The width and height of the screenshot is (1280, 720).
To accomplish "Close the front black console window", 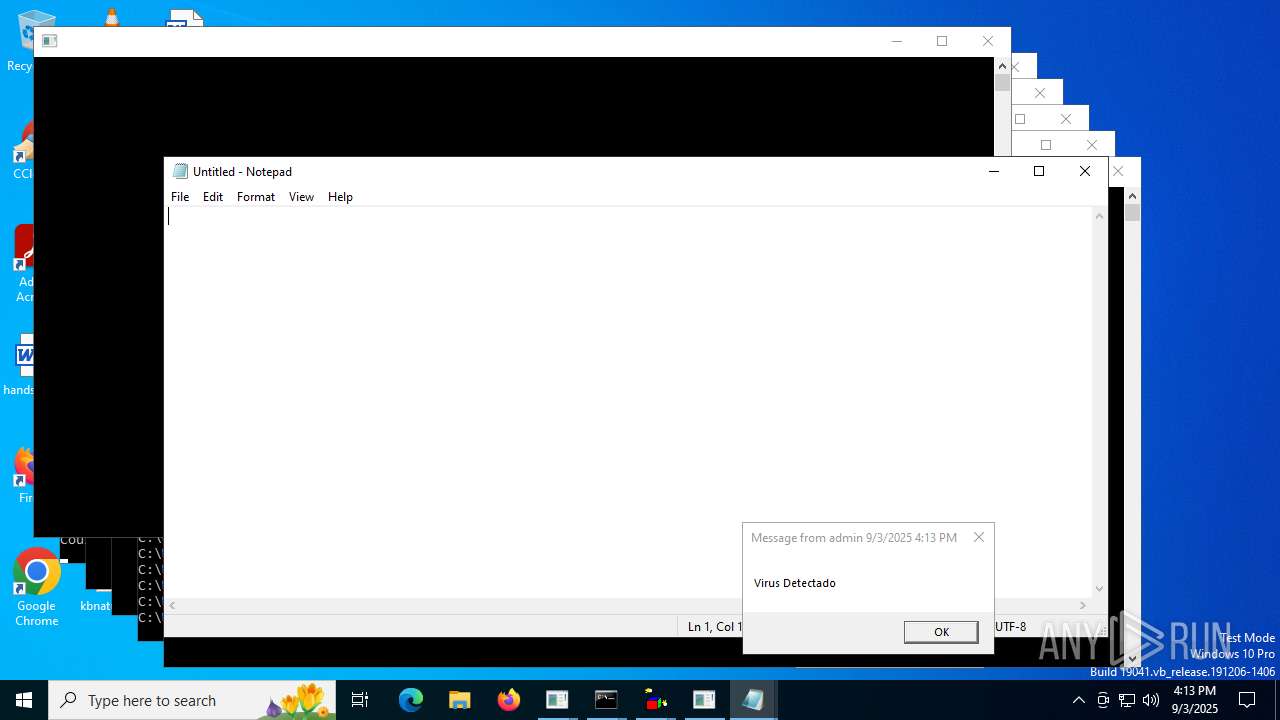I will coord(988,41).
